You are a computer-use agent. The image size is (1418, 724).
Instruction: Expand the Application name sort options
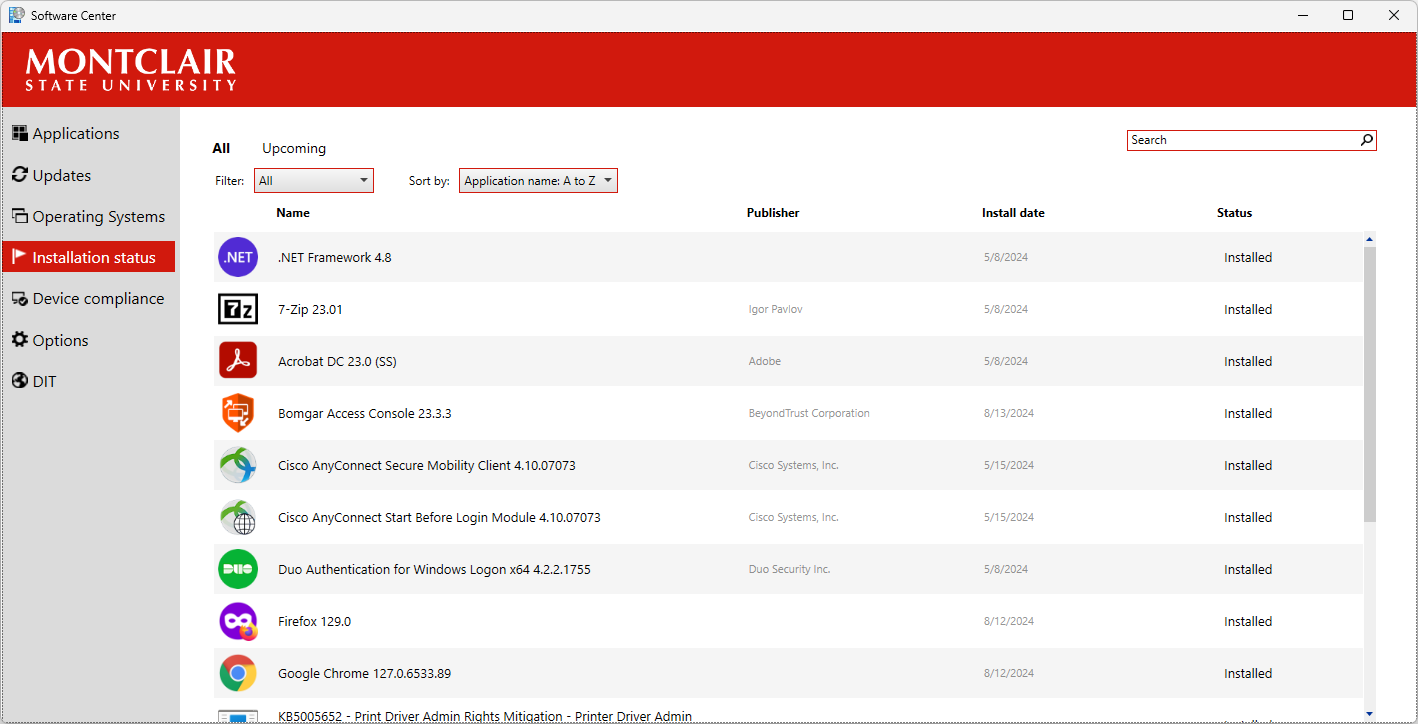[538, 180]
